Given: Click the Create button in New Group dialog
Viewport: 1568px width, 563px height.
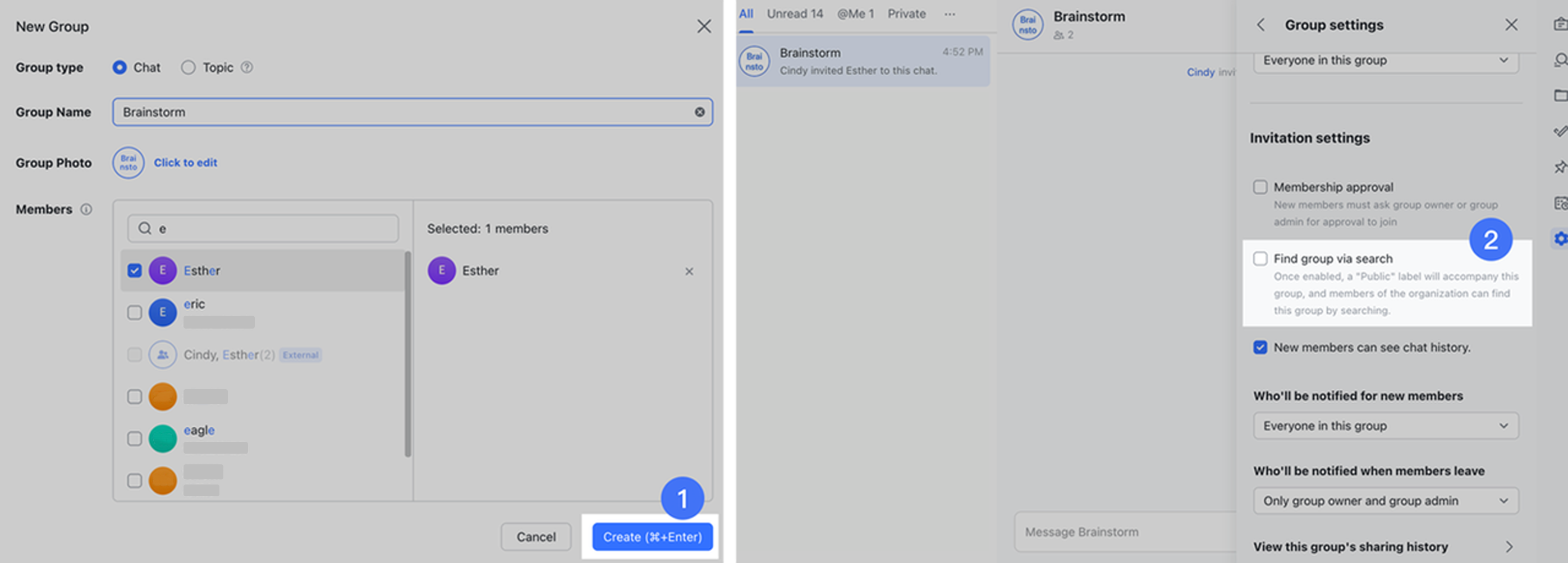Looking at the screenshot, I should [652, 537].
